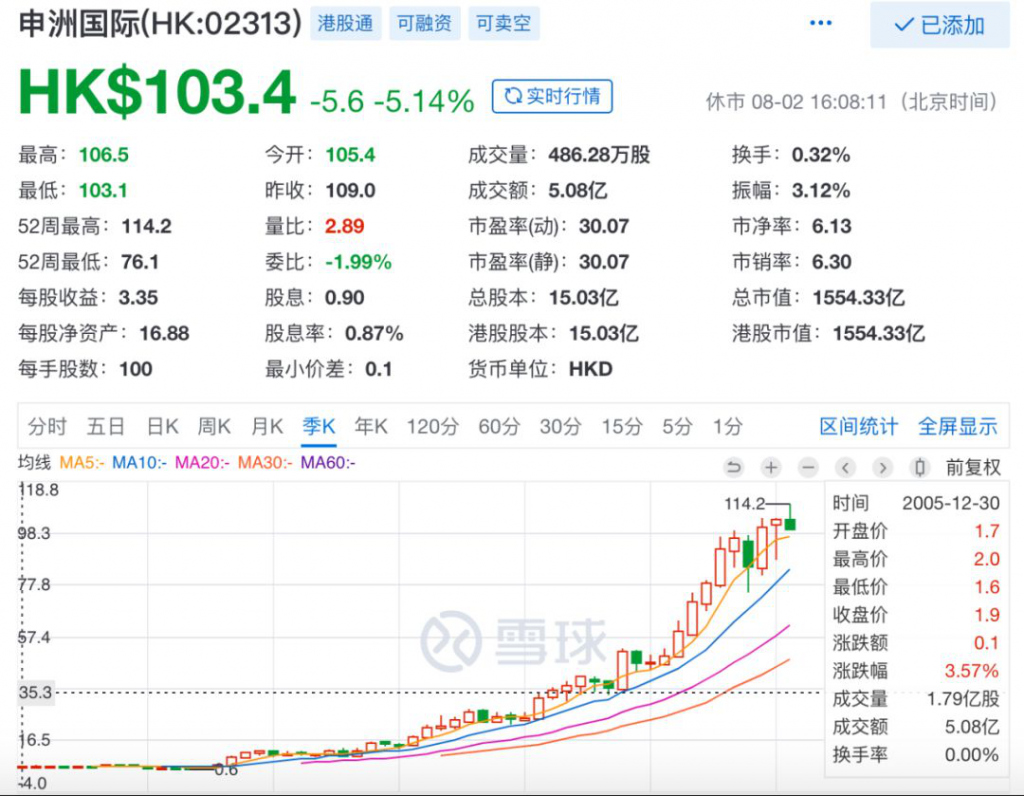Viewport: 1024px width, 796px height.
Task: Switch to the 五日 chart tab
Action: [x=106, y=426]
